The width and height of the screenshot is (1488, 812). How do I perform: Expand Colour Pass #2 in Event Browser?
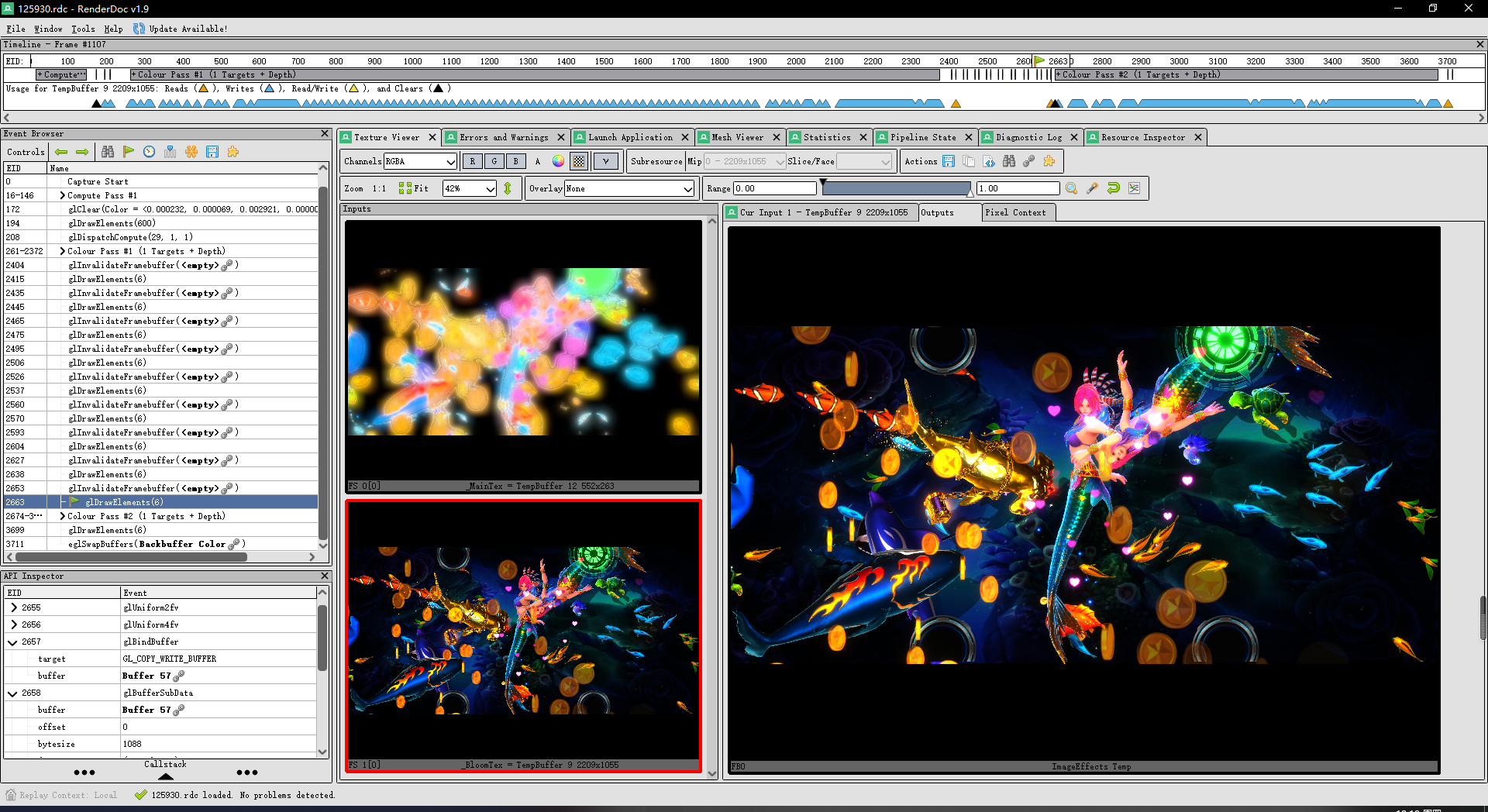62,515
